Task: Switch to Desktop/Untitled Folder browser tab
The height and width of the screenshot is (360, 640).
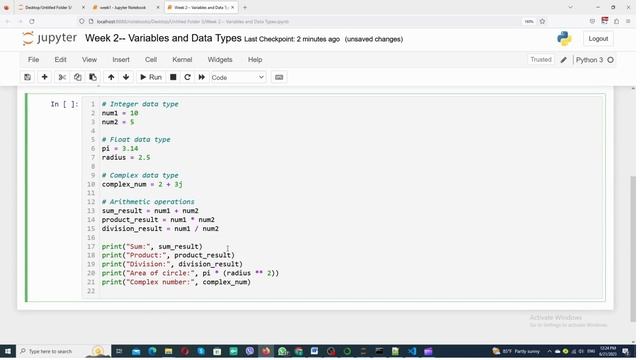Action: (48, 7)
